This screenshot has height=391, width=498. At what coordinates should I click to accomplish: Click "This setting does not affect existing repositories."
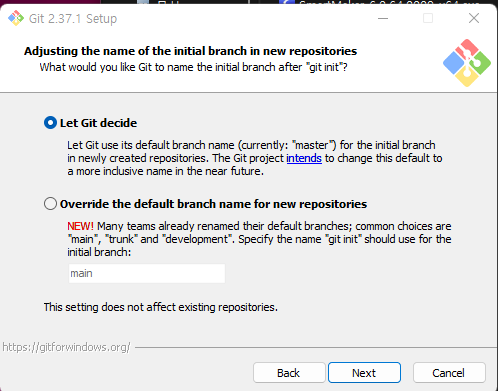[x=161, y=307]
